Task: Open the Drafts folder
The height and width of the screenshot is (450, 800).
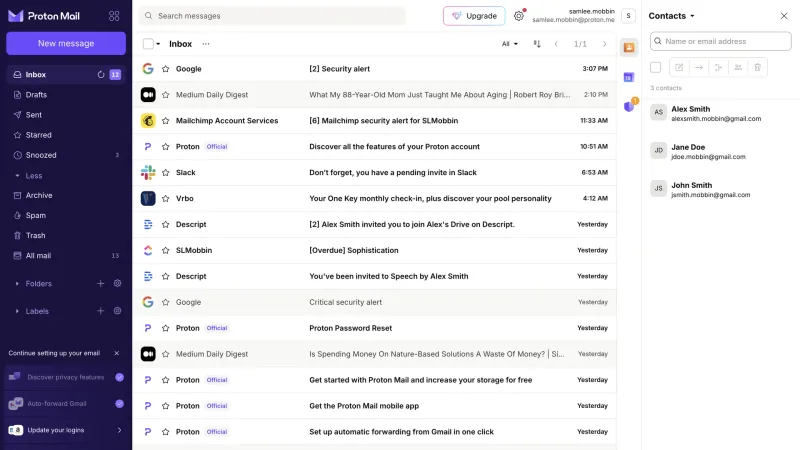Action: point(66,95)
